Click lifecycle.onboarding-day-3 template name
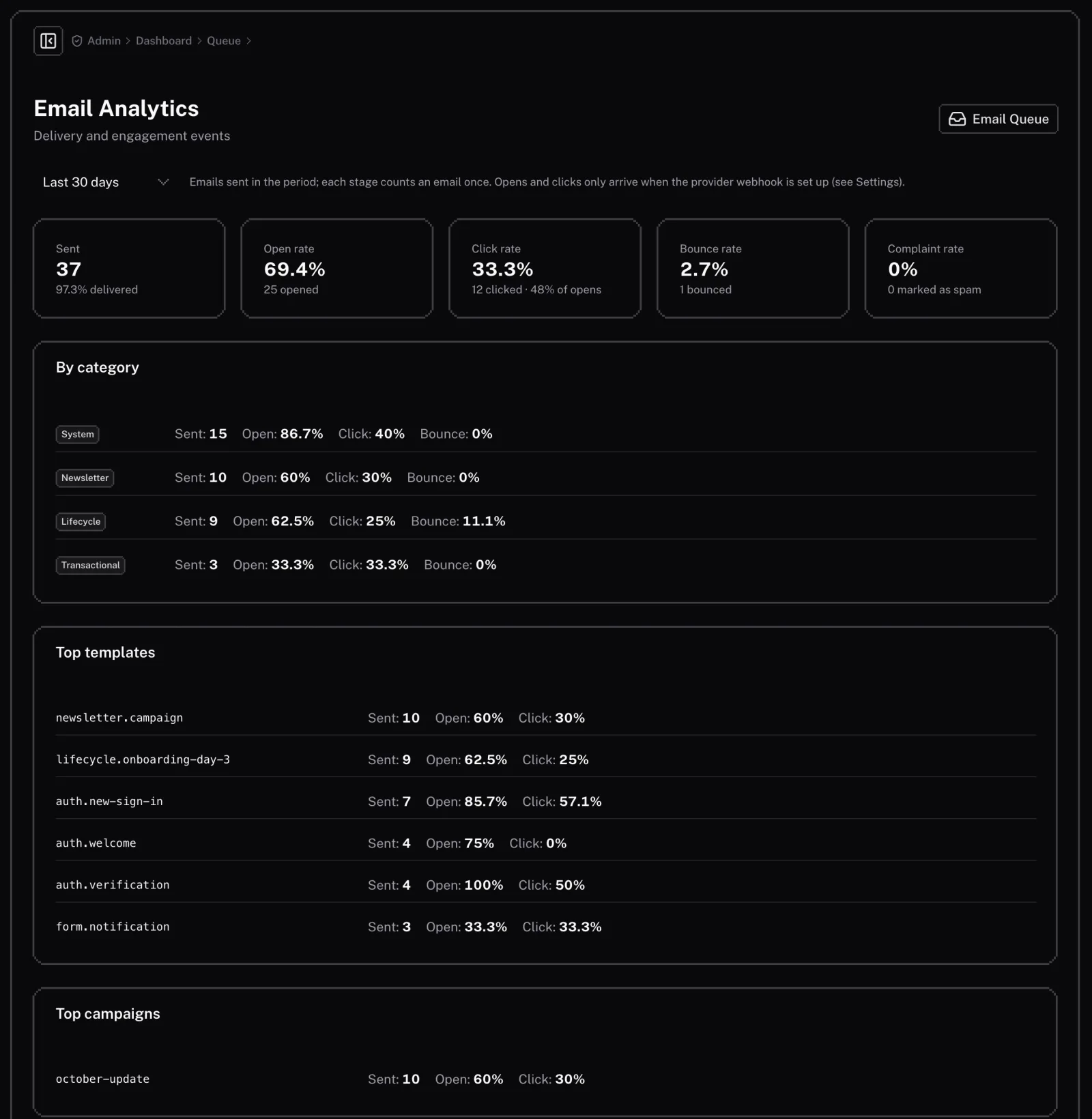The image size is (1092, 1119). [143, 759]
